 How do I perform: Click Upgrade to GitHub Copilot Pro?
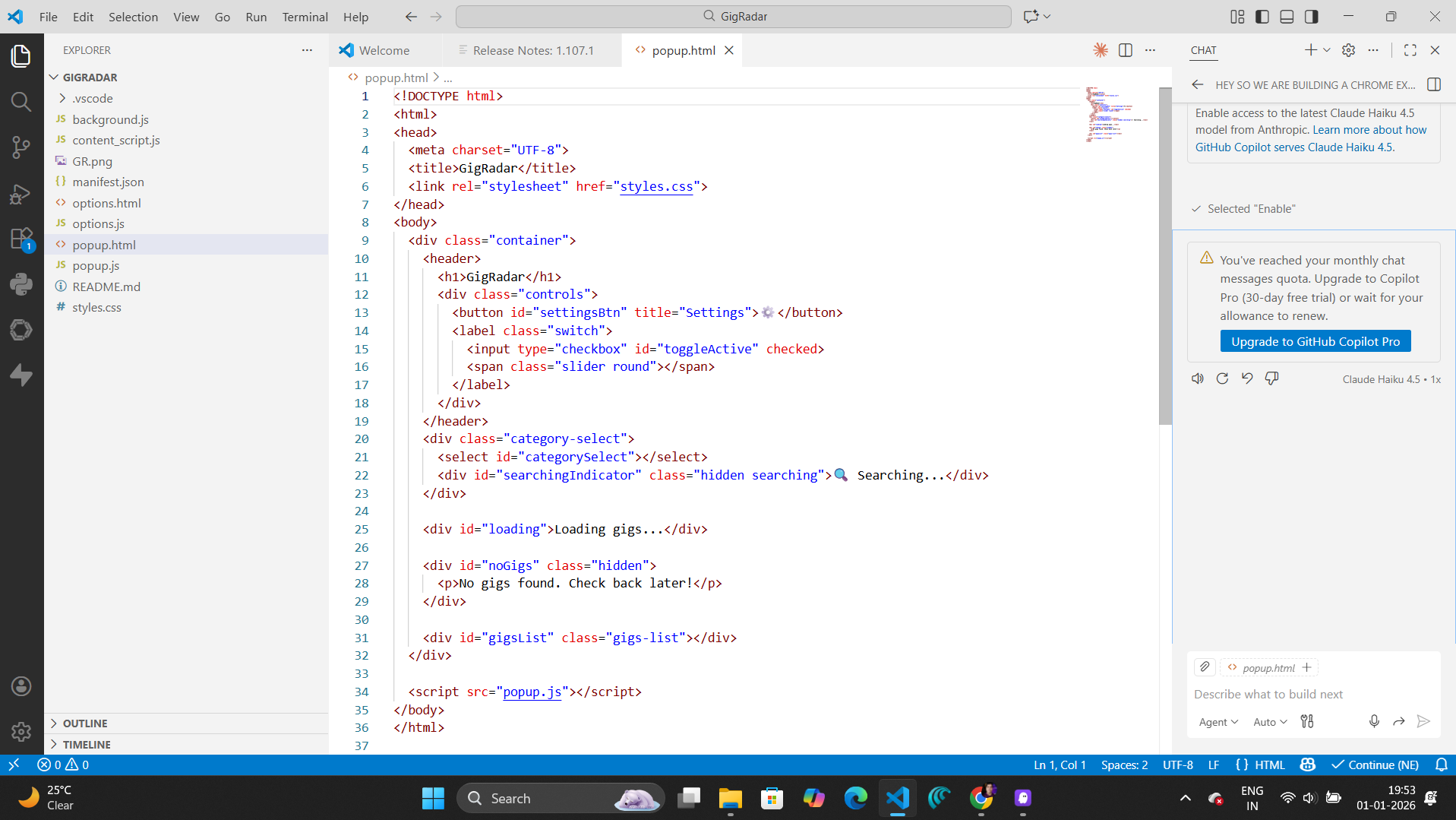click(x=1315, y=341)
